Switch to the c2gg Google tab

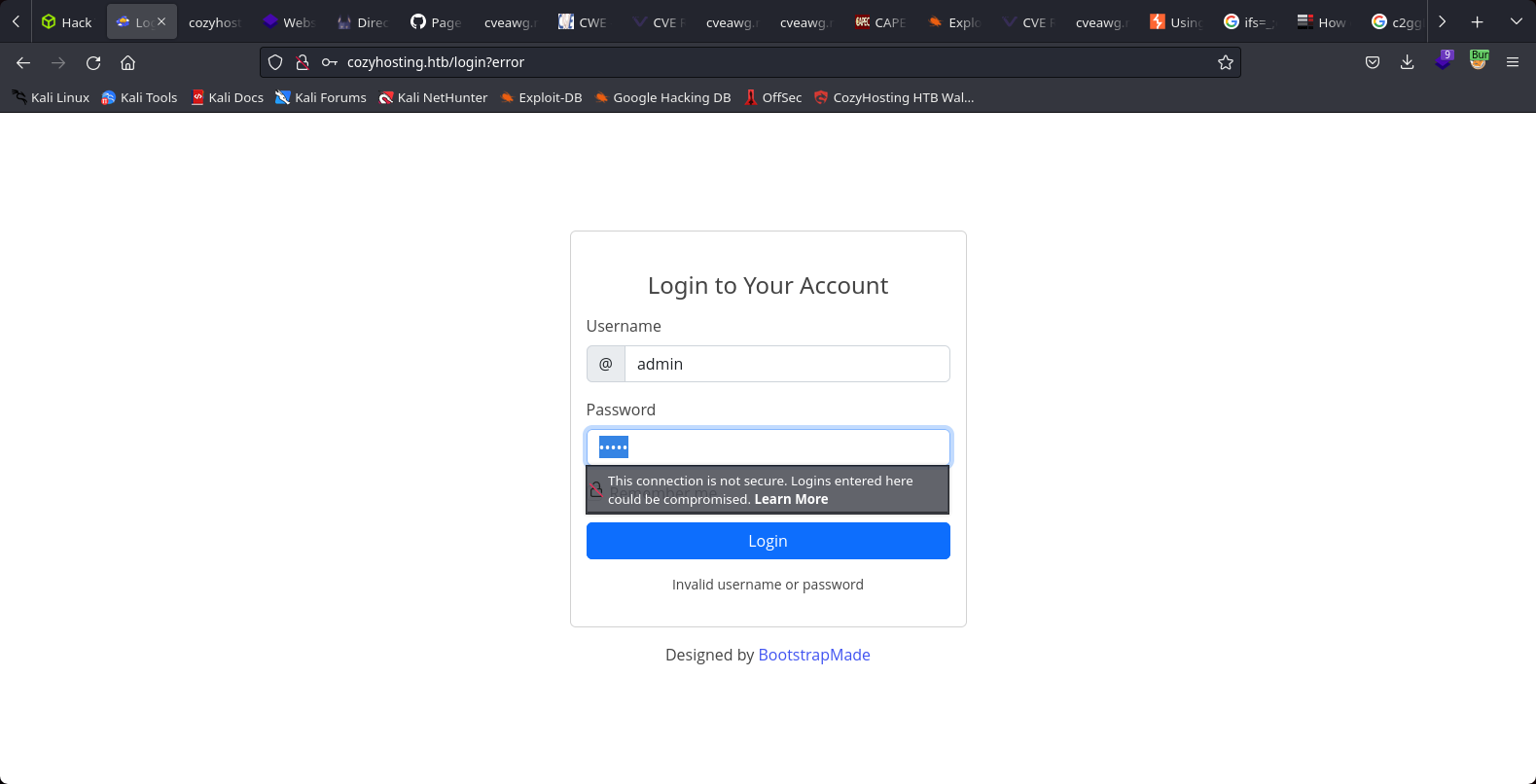[x=1396, y=21]
